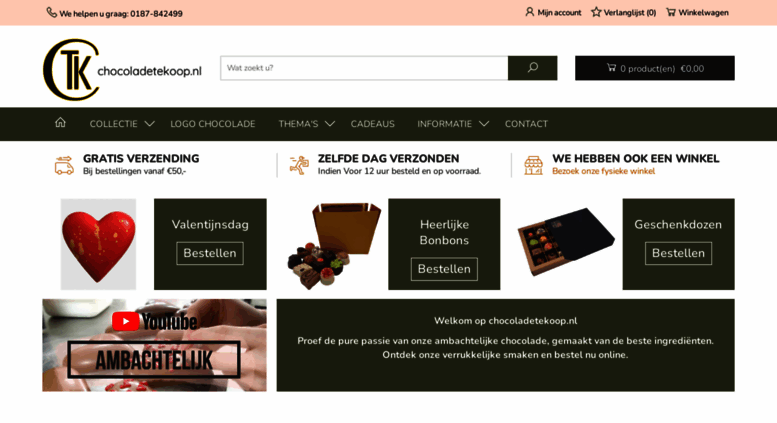Click the phone icon next to the helpline number

pyautogui.click(x=52, y=12)
